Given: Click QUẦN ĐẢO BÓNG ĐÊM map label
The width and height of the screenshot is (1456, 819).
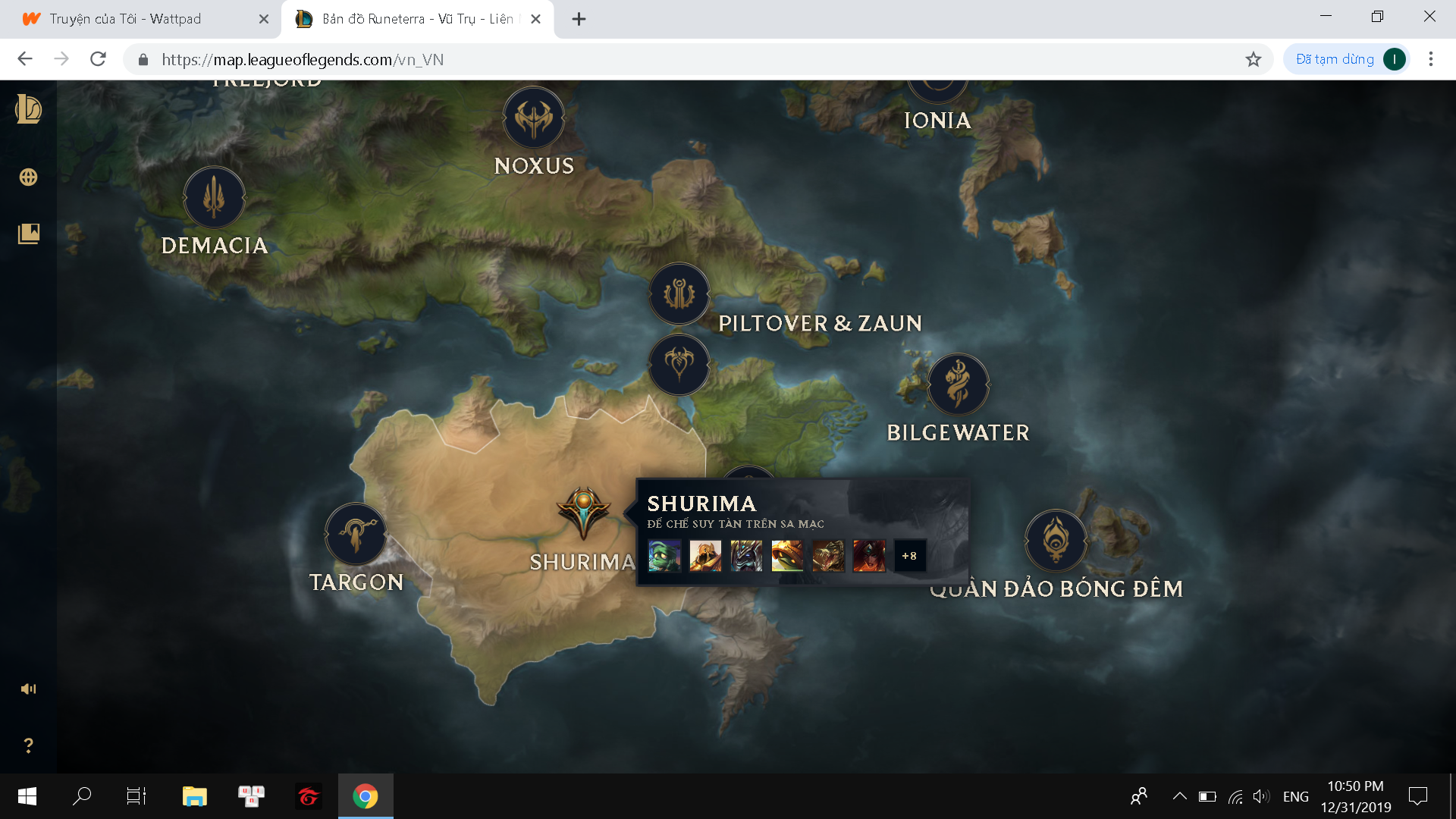Looking at the screenshot, I should (x=1056, y=589).
